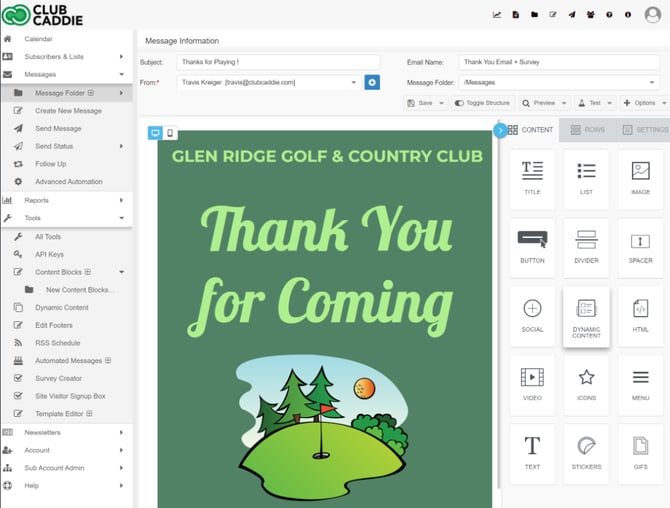Add a Video content block

(532, 384)
